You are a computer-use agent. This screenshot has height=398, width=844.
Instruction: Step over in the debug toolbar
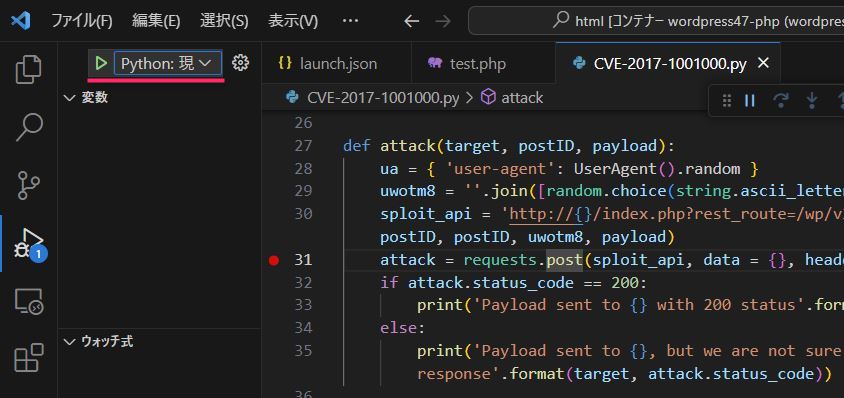point(780,101)
